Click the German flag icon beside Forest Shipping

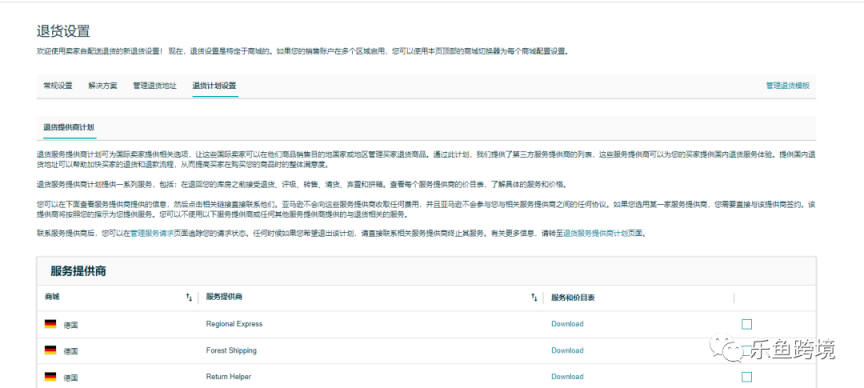click(x=51, y=351)
